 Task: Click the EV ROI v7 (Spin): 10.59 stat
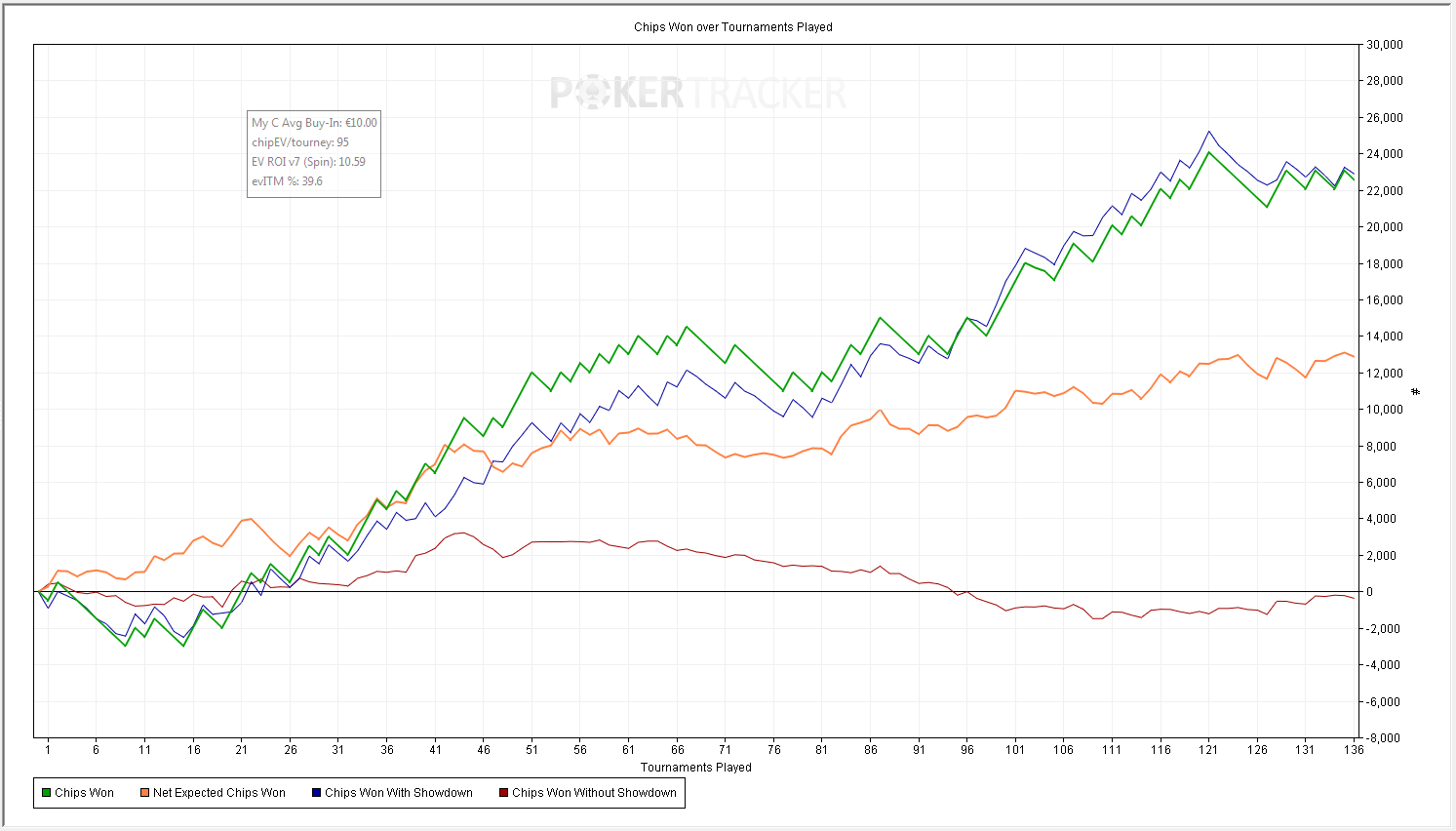click(x=308, y=162)
